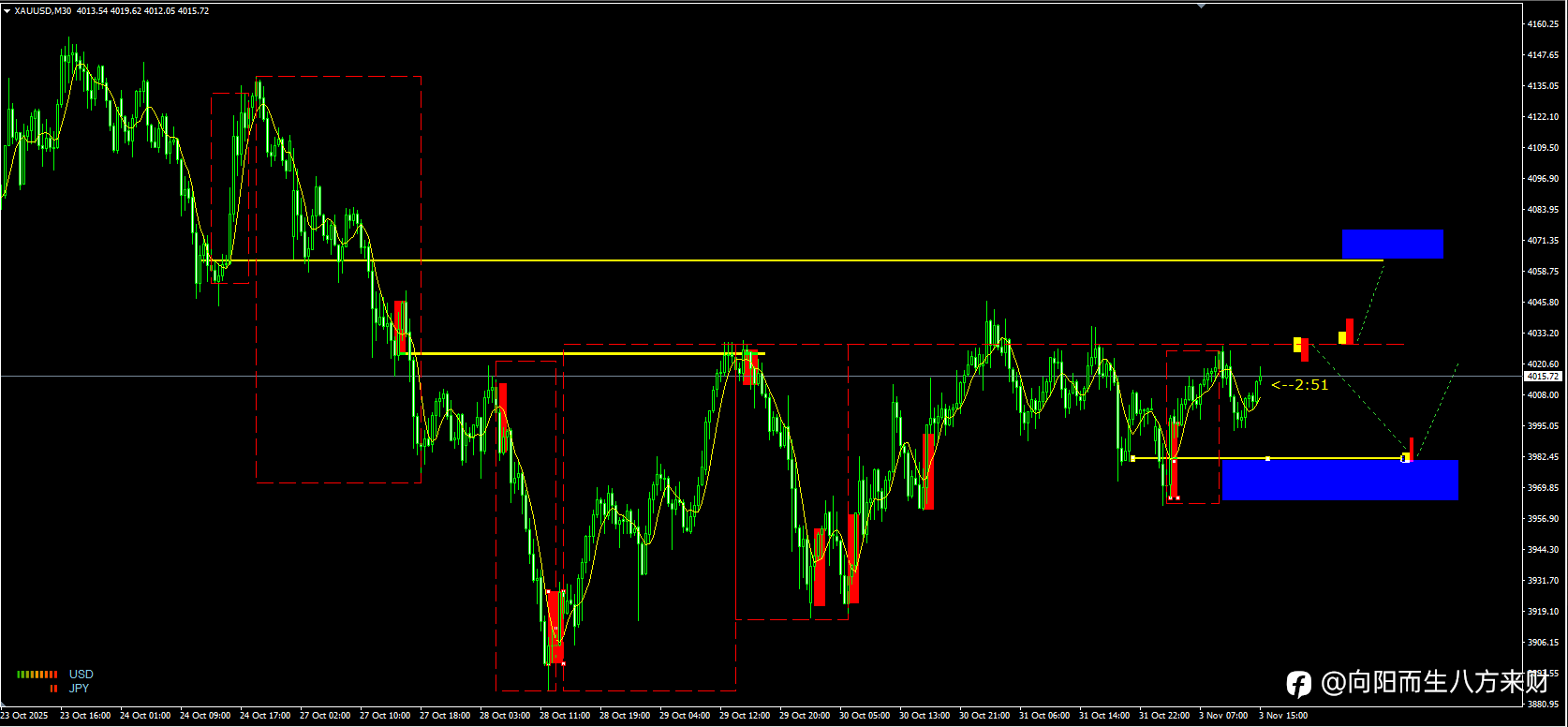
Task: Click the JPY strength meter label
Action: pos(79,689)
